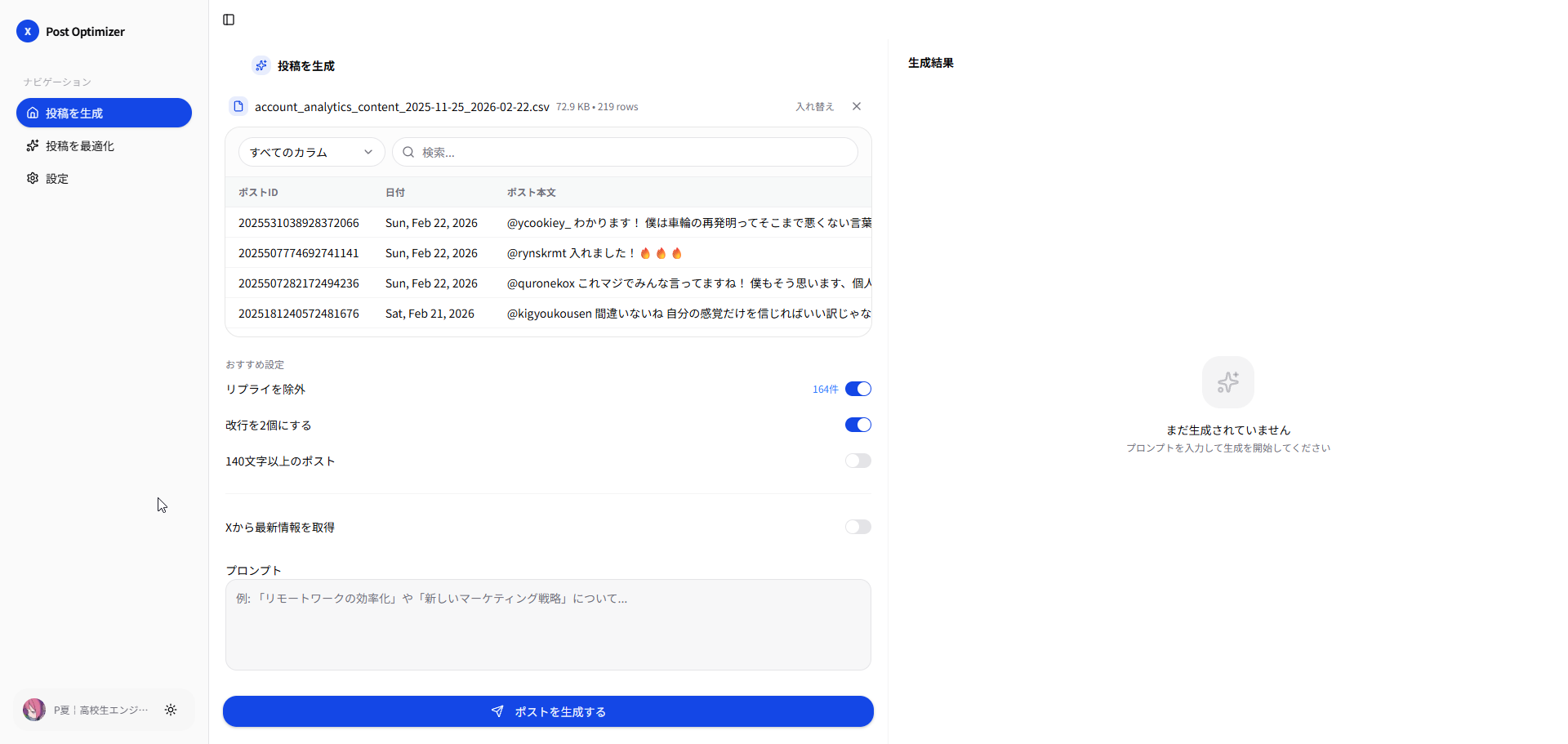Image resolution: width=1568 pixels, height=744 pixels.
Task: Click the Post Optimizer X logo
Action: tap(28, 31)
